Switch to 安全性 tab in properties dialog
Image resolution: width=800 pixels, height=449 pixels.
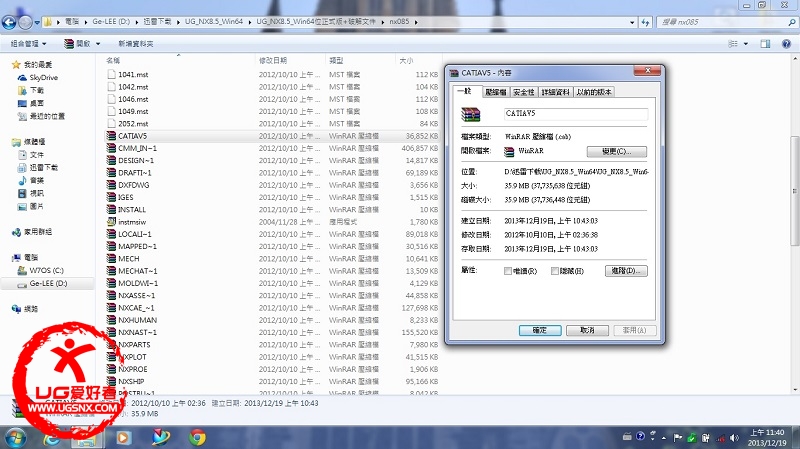point(523,92)
